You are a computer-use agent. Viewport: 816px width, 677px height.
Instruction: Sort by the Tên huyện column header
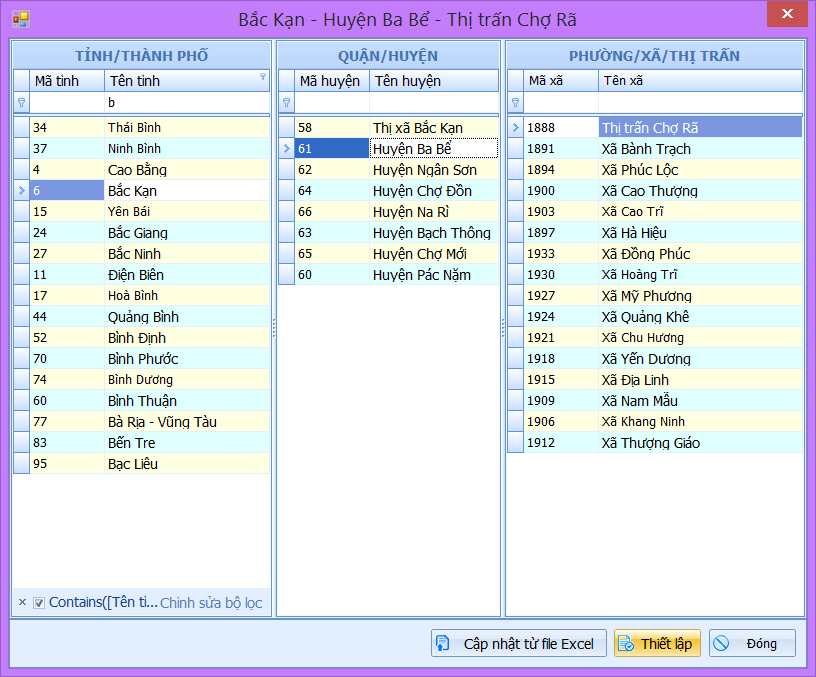pyautogui.click(x=432, y=81)
